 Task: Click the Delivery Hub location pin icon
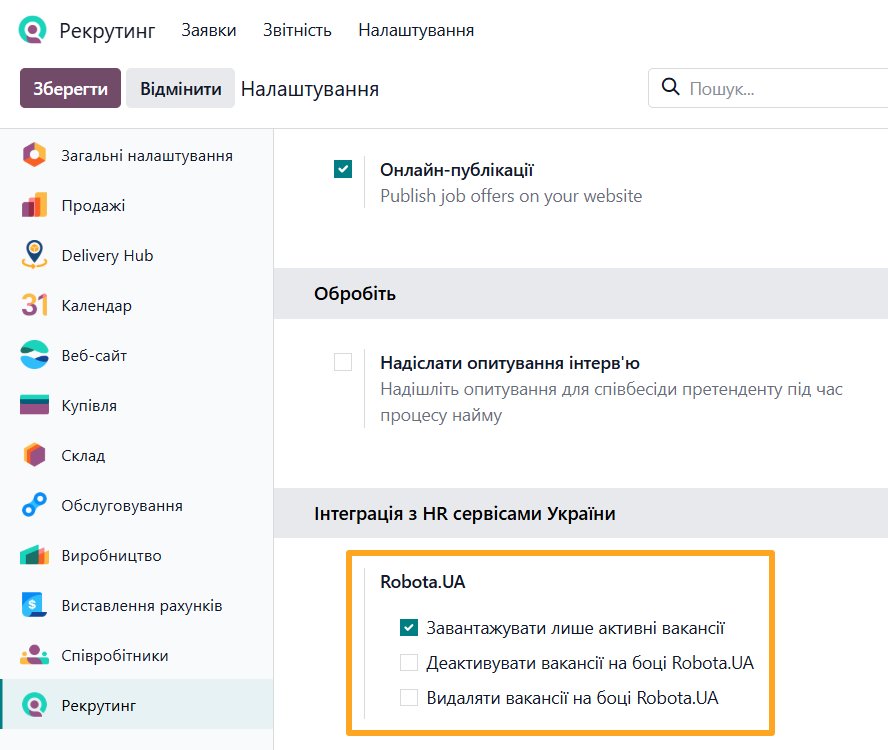pos(35,255)
